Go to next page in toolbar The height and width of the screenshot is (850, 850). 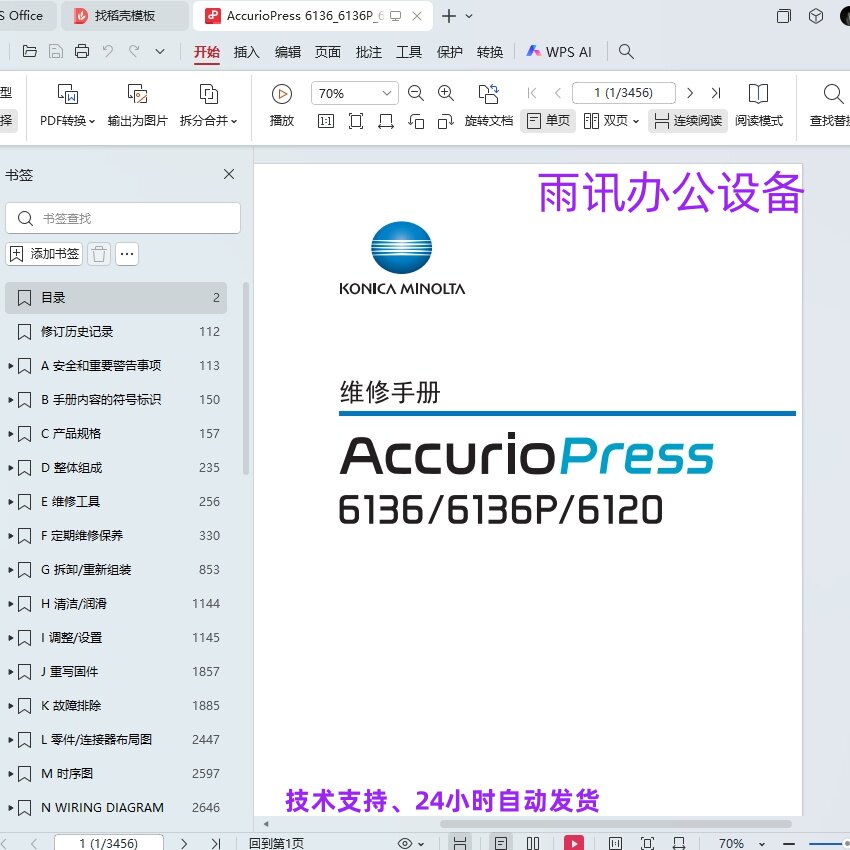690,93
